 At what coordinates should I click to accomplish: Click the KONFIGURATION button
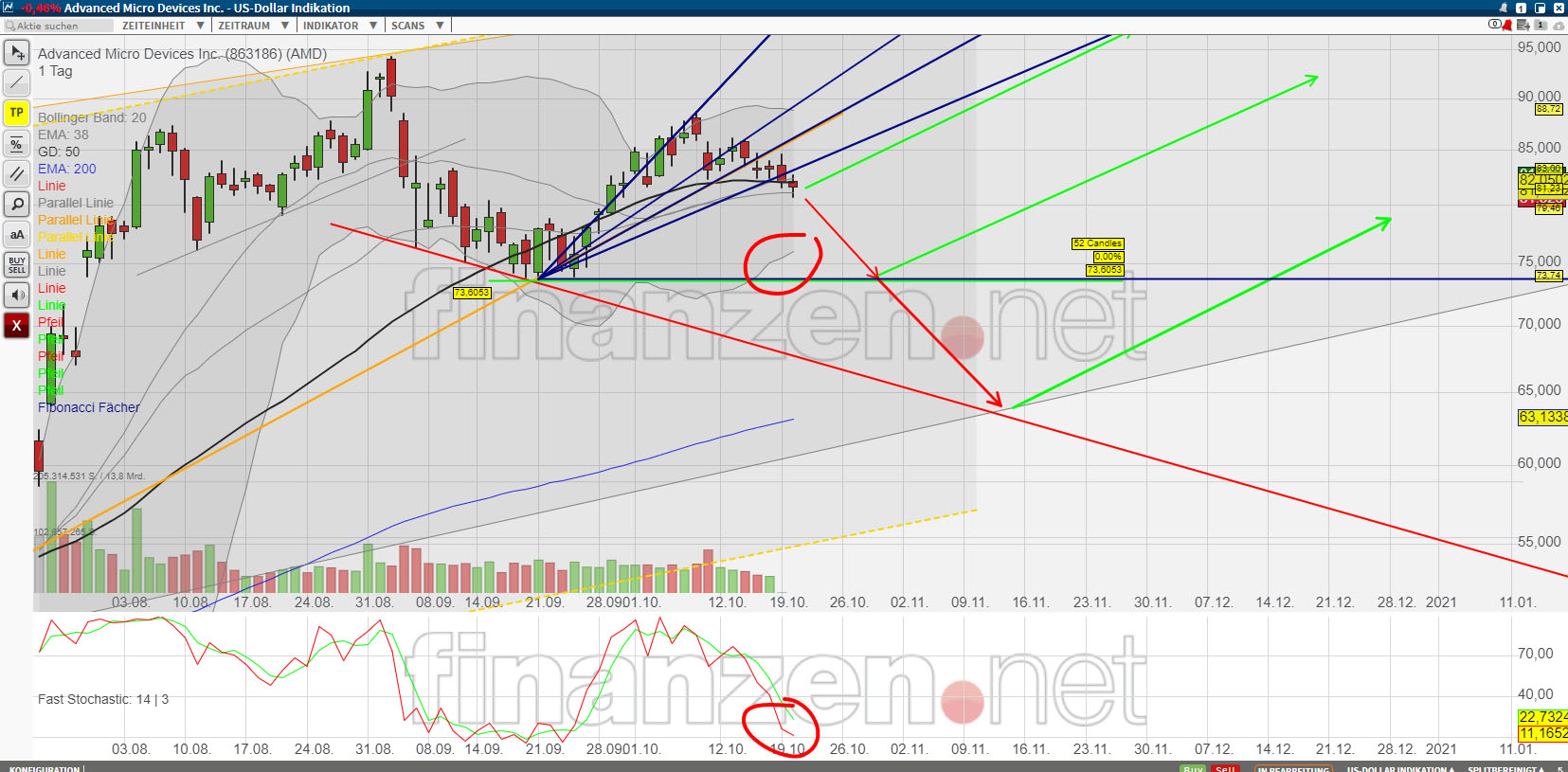(x=45, y=768)
